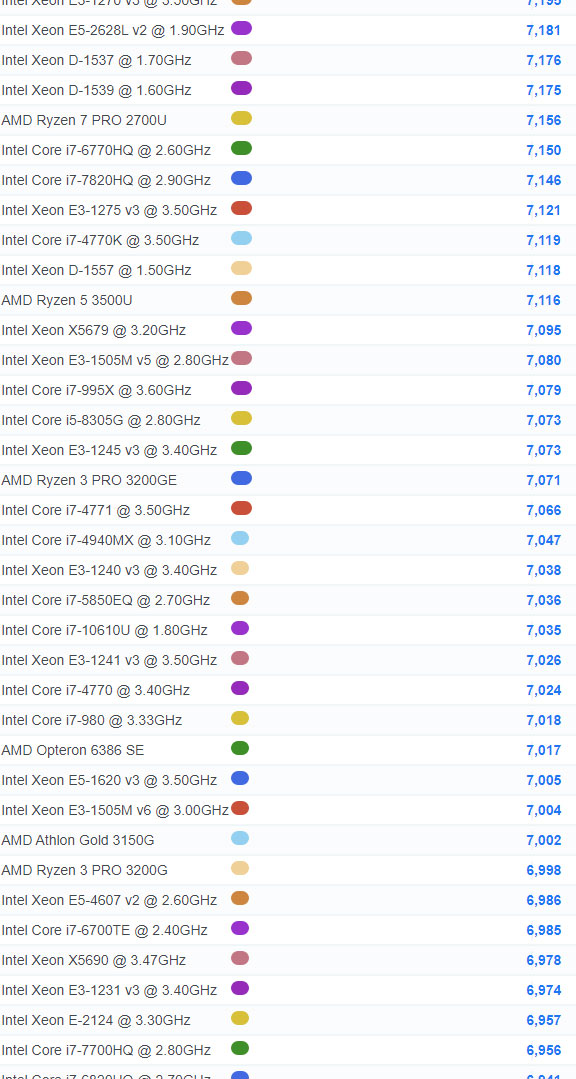Click score value 7,095
576x1079 pixels.
pos(544,330)
